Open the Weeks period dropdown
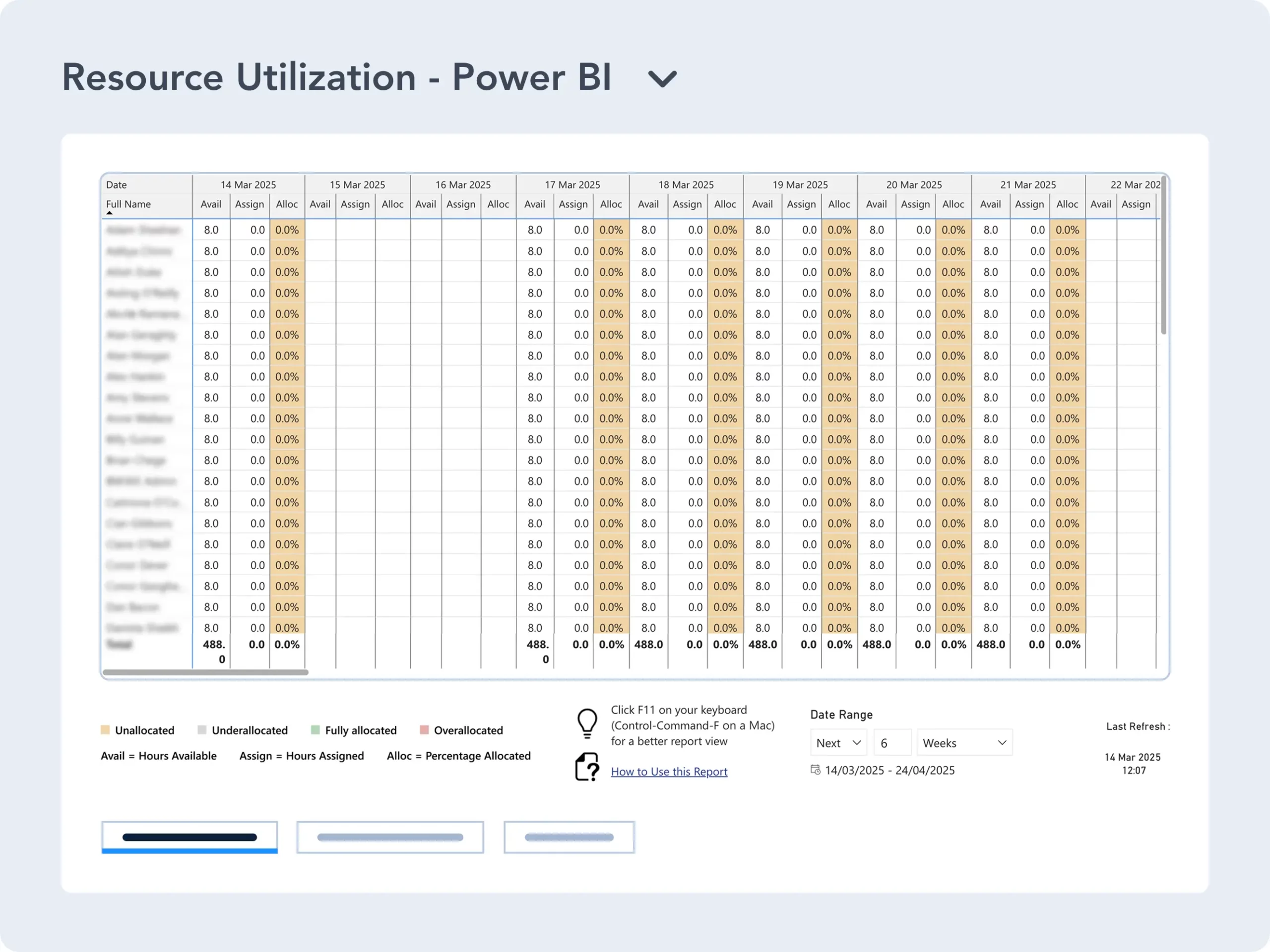Viewport: 1270px width, 952px height. [964, 743]
